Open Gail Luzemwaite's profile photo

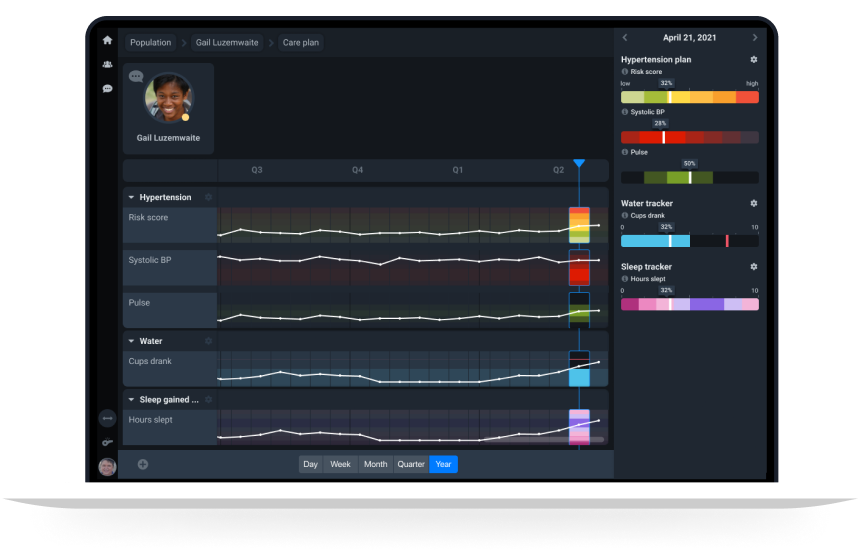click(x=169, y=98)
